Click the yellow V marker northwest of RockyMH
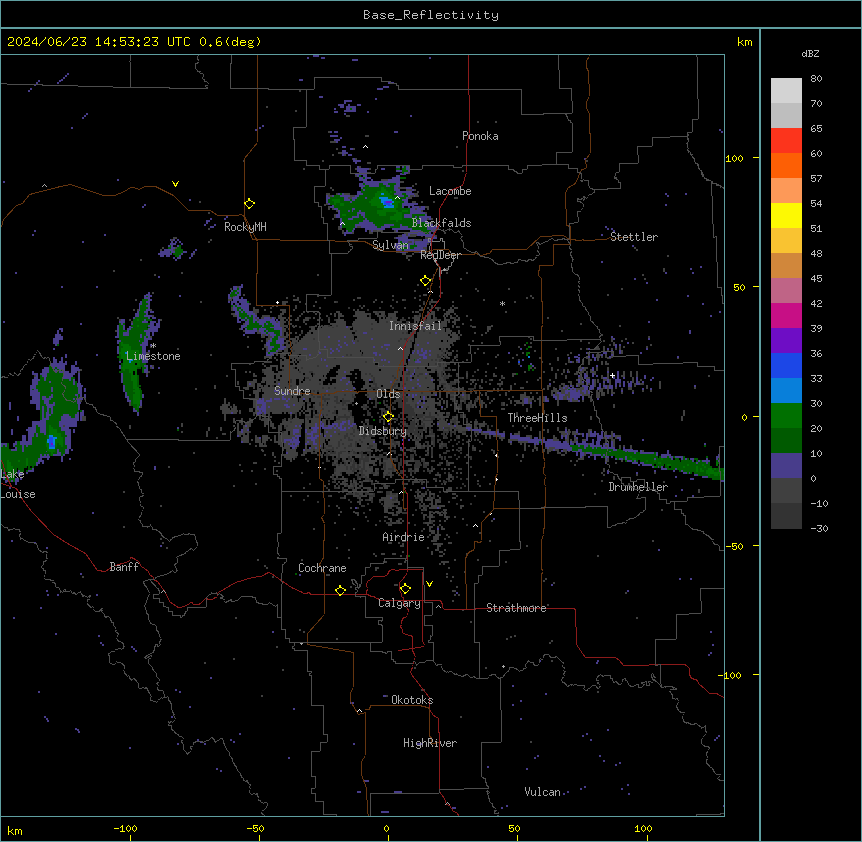The image size is (862, 842). click(x=175, y=184)
